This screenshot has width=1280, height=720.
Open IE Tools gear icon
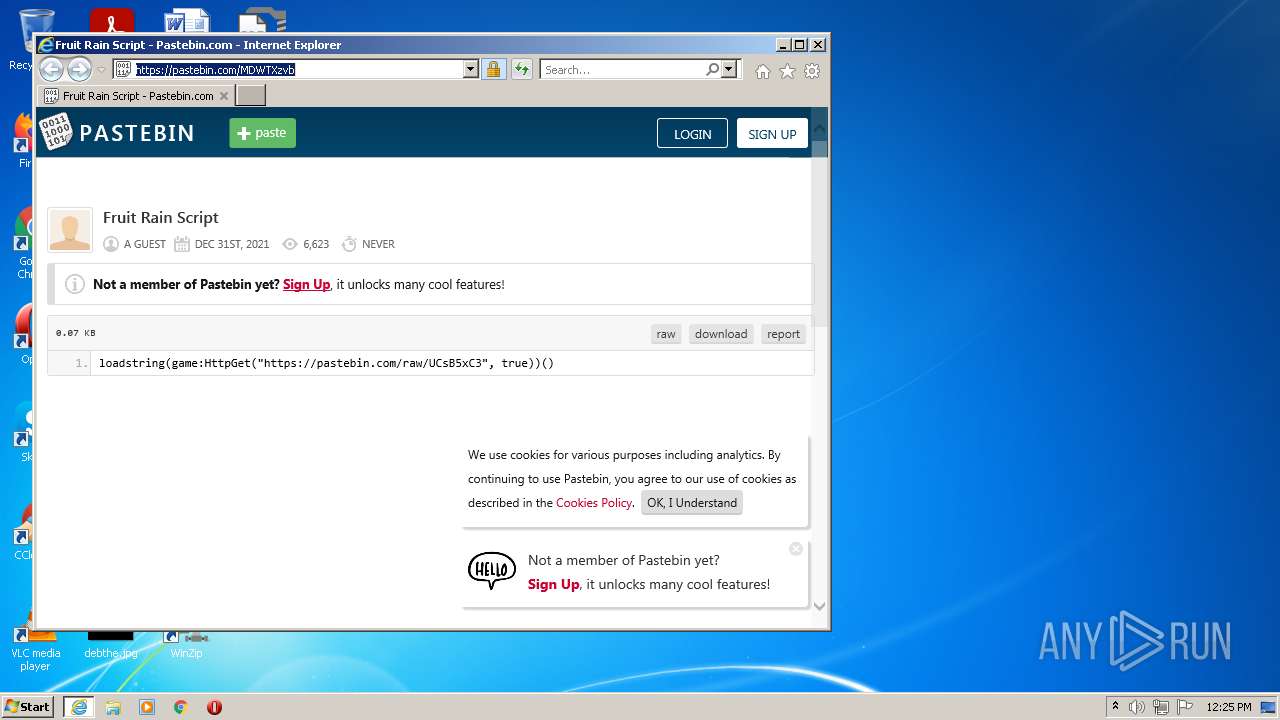click(812, 71)
